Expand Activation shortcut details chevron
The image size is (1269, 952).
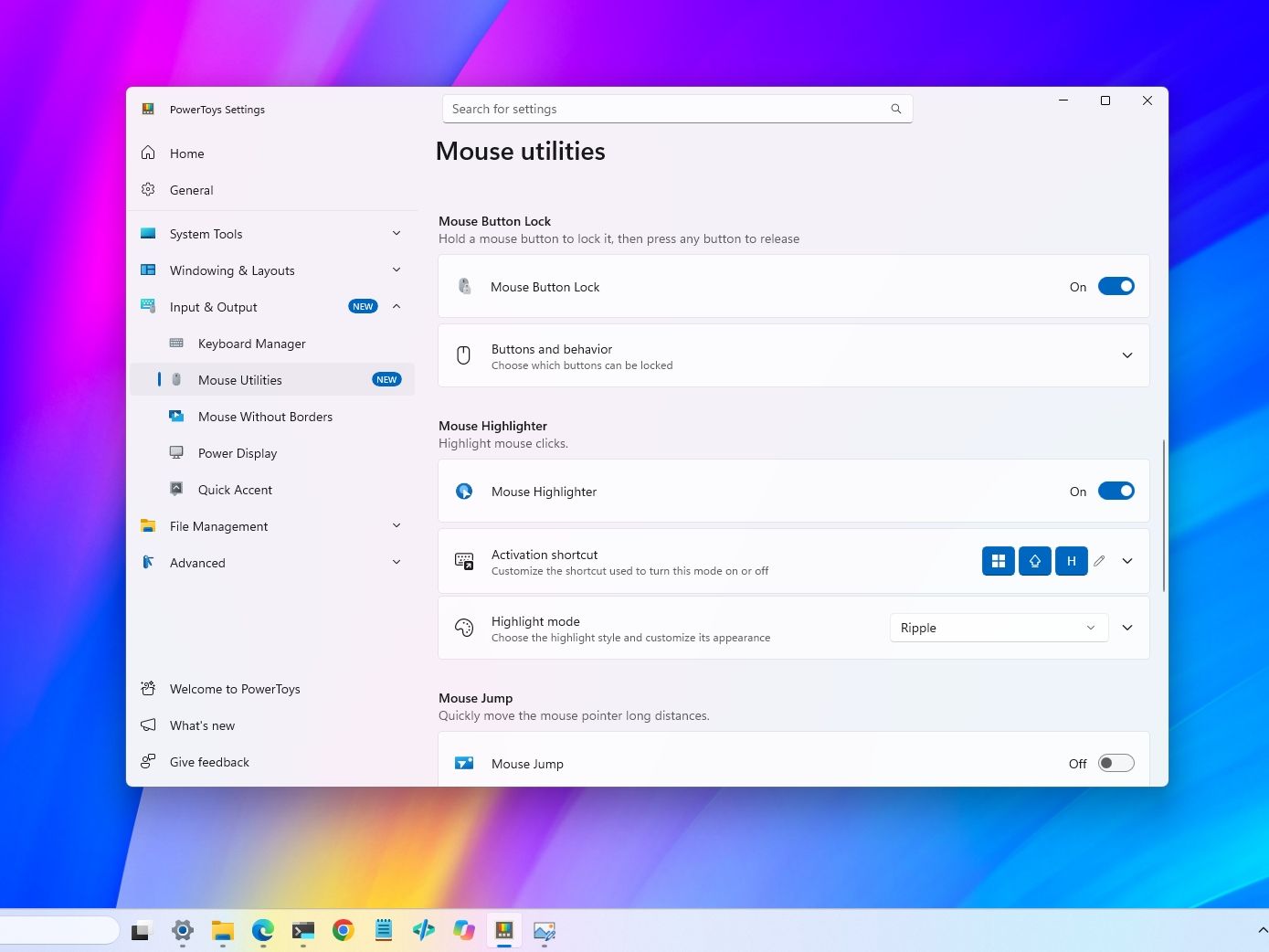point(1127,561)
